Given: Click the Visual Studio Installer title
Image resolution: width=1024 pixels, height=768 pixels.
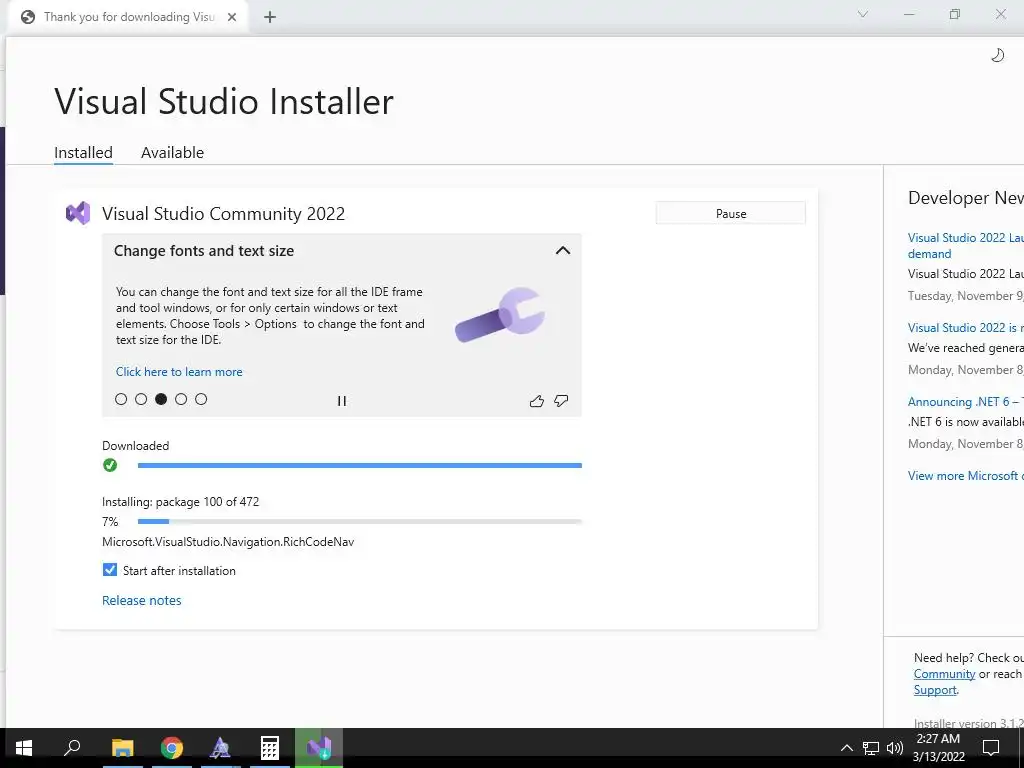Looking at the screenshot, I should [x=224, y=102].
